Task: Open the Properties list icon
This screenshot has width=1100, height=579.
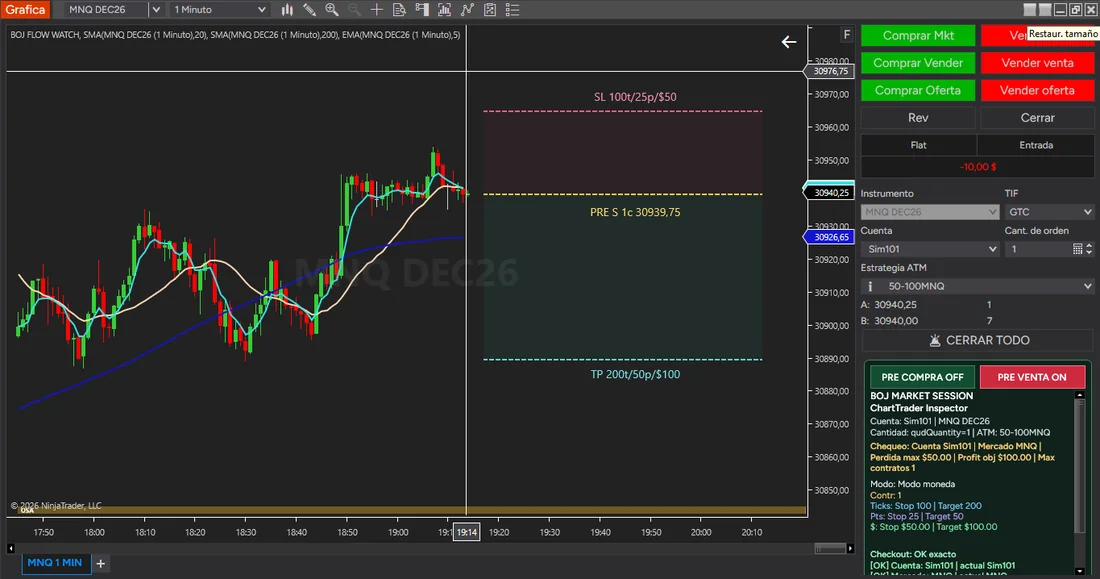Action: (x=513, y=10)
